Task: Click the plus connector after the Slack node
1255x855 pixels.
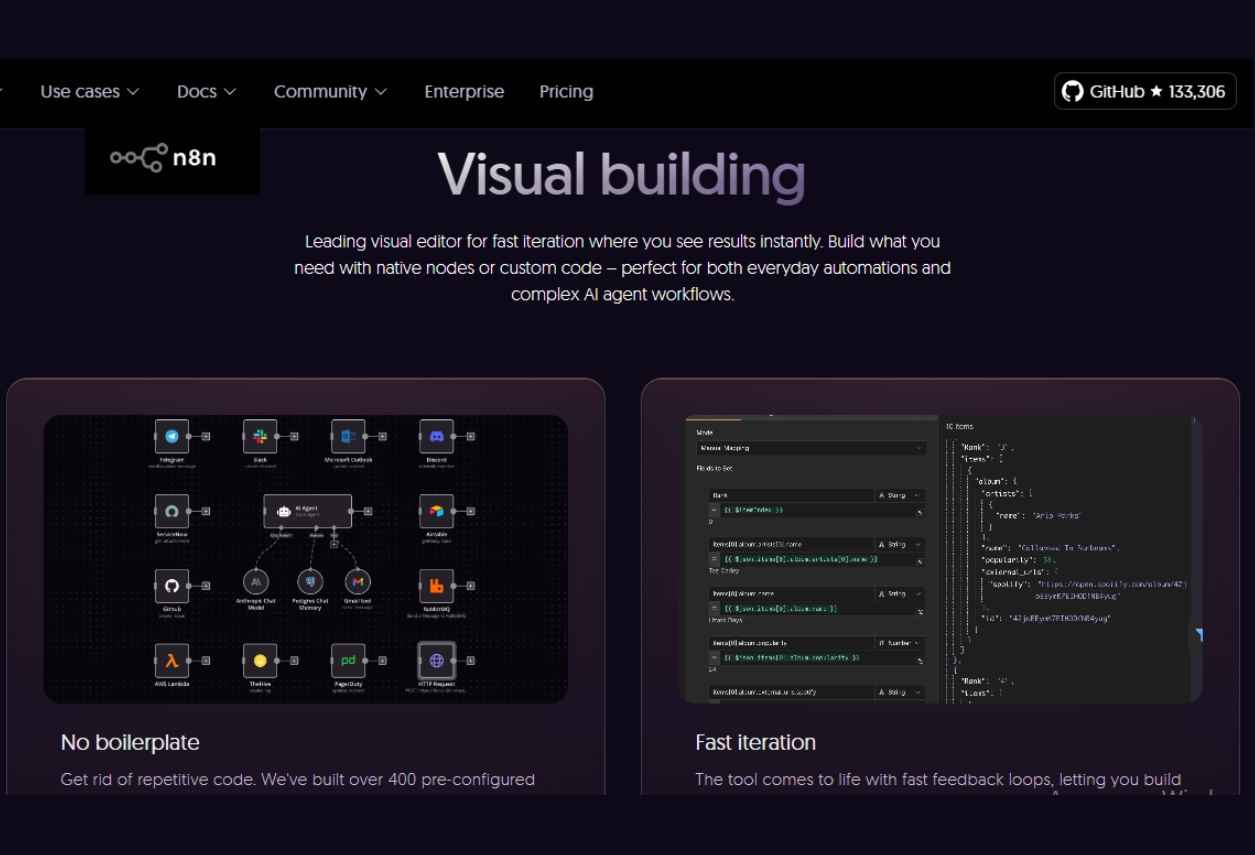Action: (x=294, y=436)
